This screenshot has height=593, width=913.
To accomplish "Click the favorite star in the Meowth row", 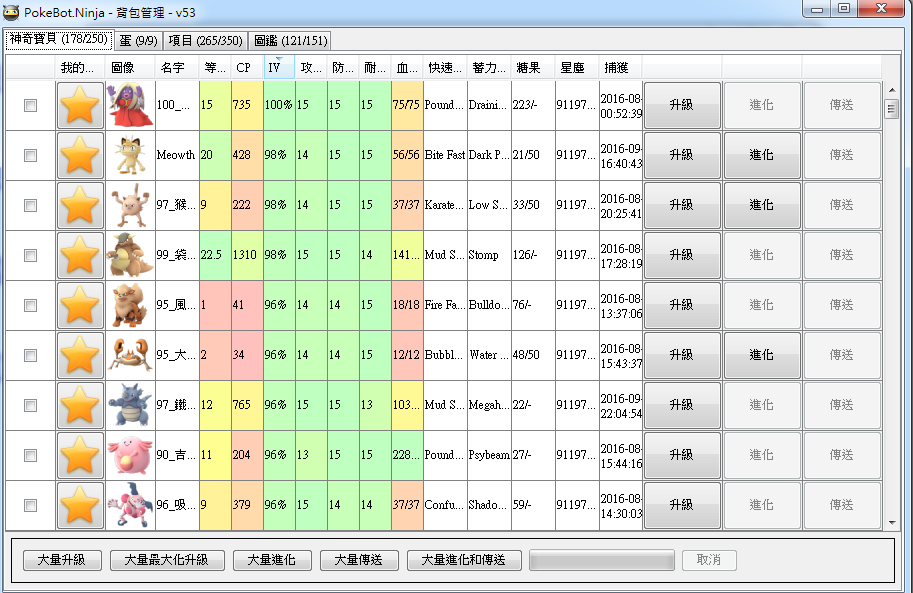I will tap(80, 155).
